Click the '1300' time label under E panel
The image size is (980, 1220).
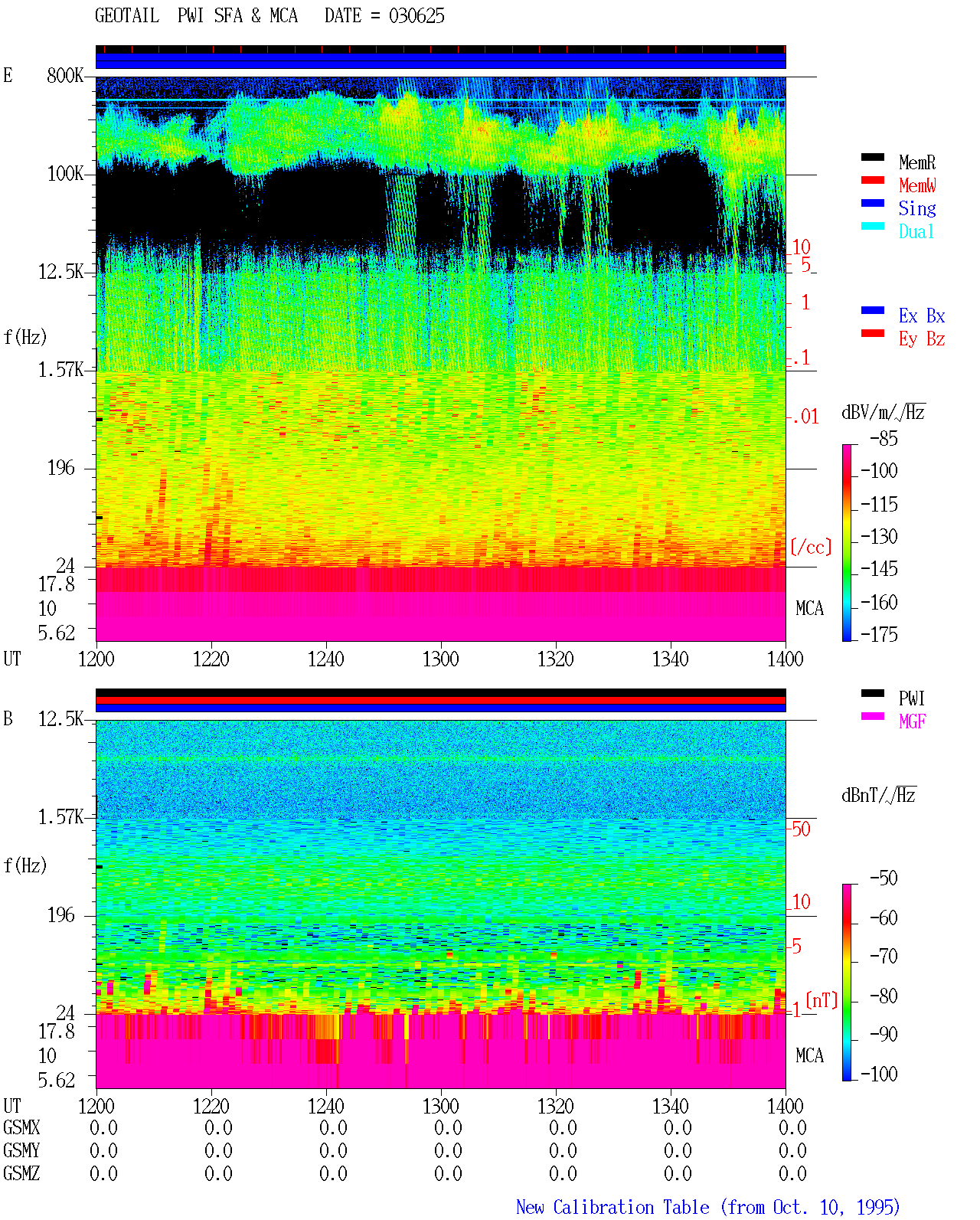coord(441,659)
